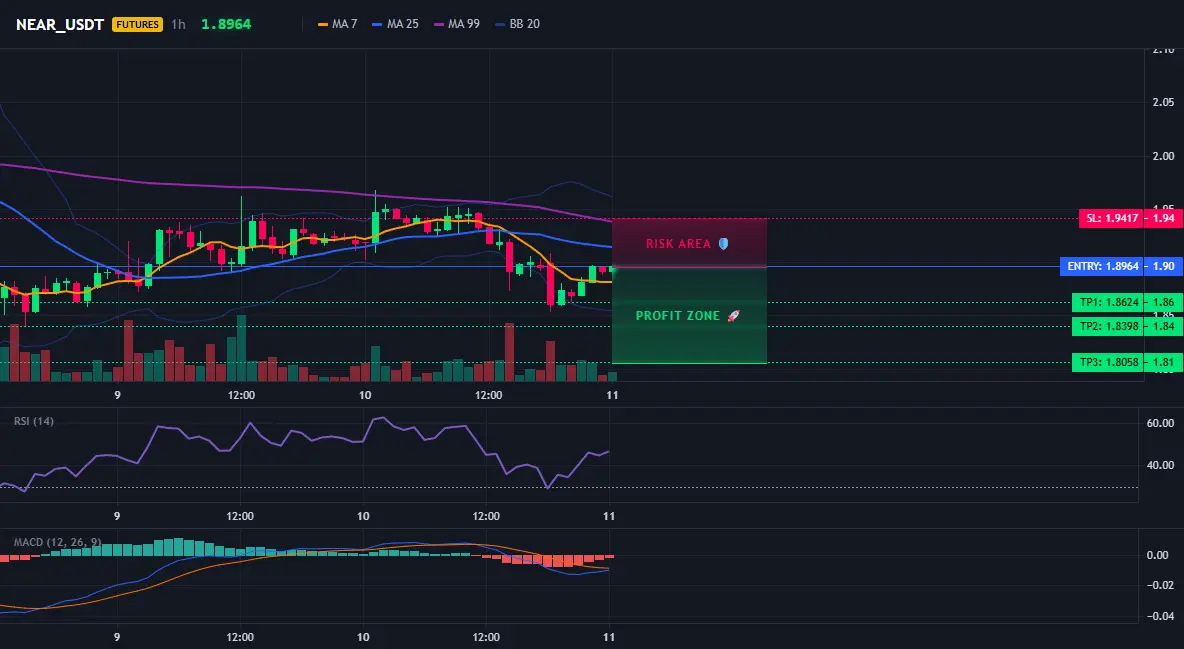Toggle the MA 99 legend item
This screenshot has height=649, width=1184.
pos(457,24)
